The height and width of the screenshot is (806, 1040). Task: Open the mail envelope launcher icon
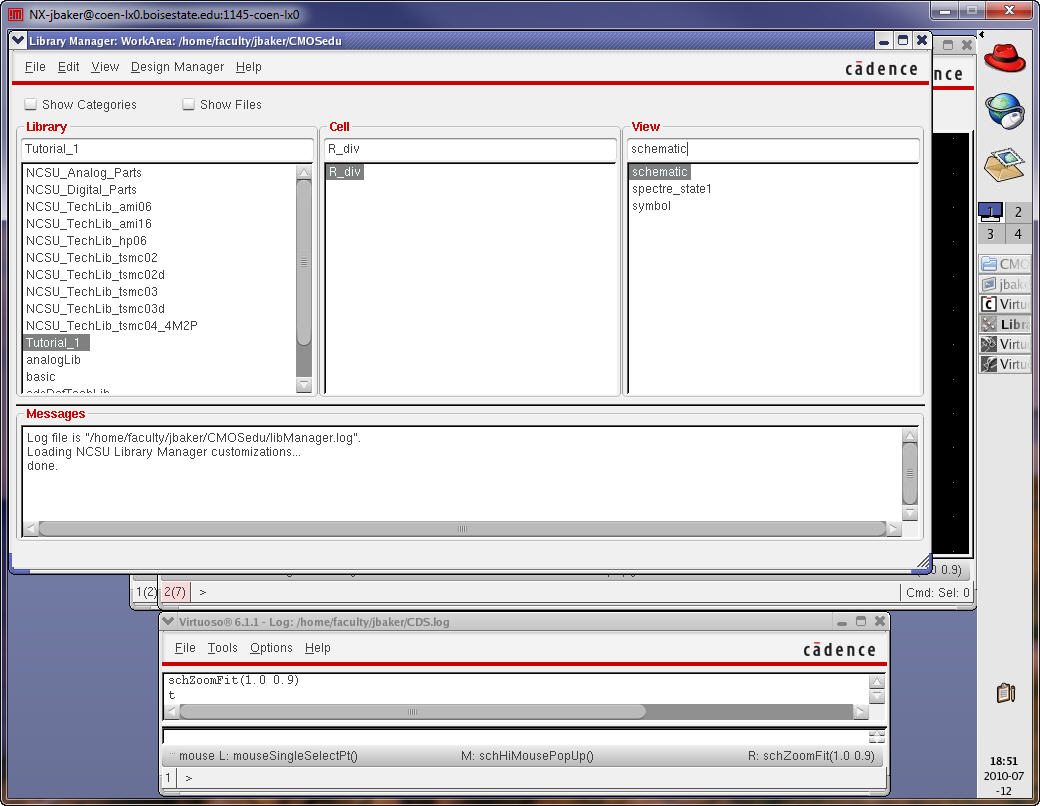pos(1004,165)
